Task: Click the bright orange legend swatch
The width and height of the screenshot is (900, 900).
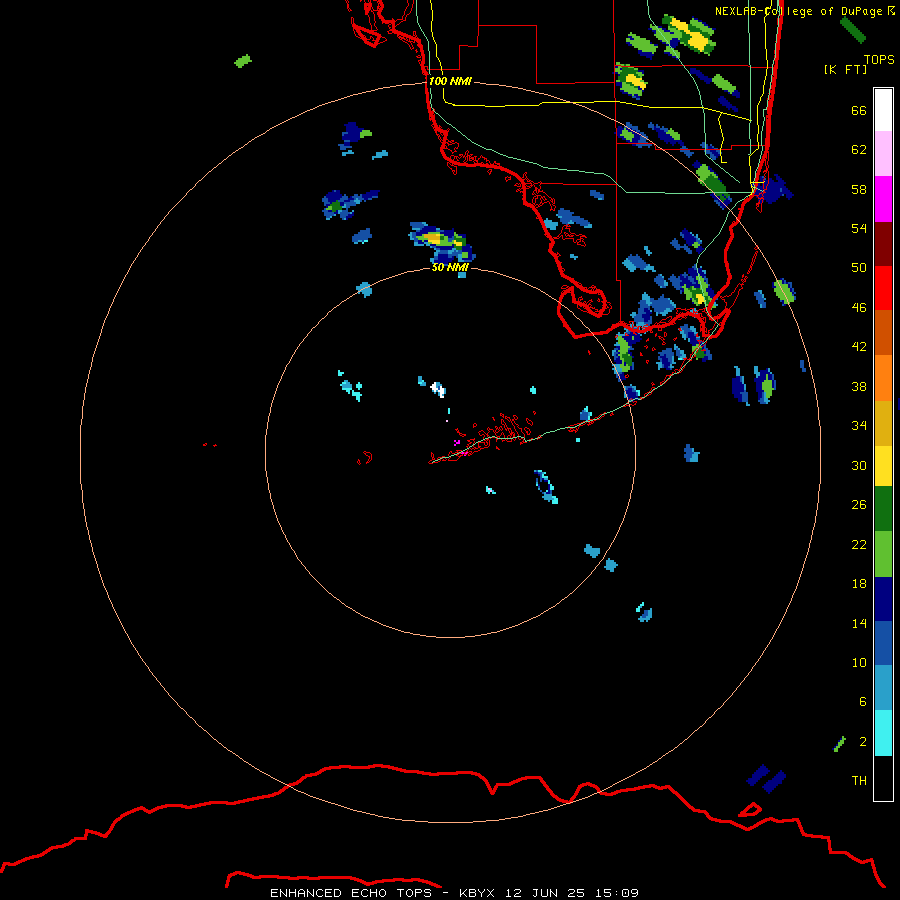Action: [883, 378]
